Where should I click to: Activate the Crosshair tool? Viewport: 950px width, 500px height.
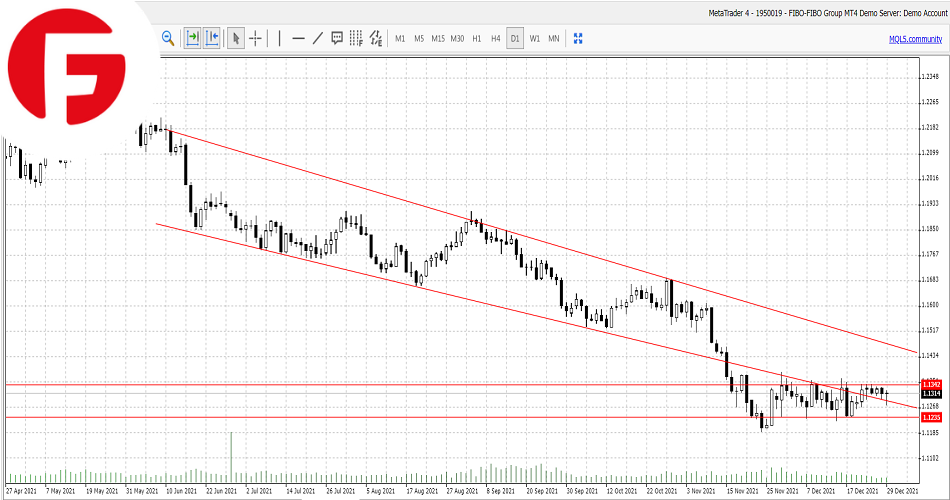pyautogui.click(x=256, y=38)
